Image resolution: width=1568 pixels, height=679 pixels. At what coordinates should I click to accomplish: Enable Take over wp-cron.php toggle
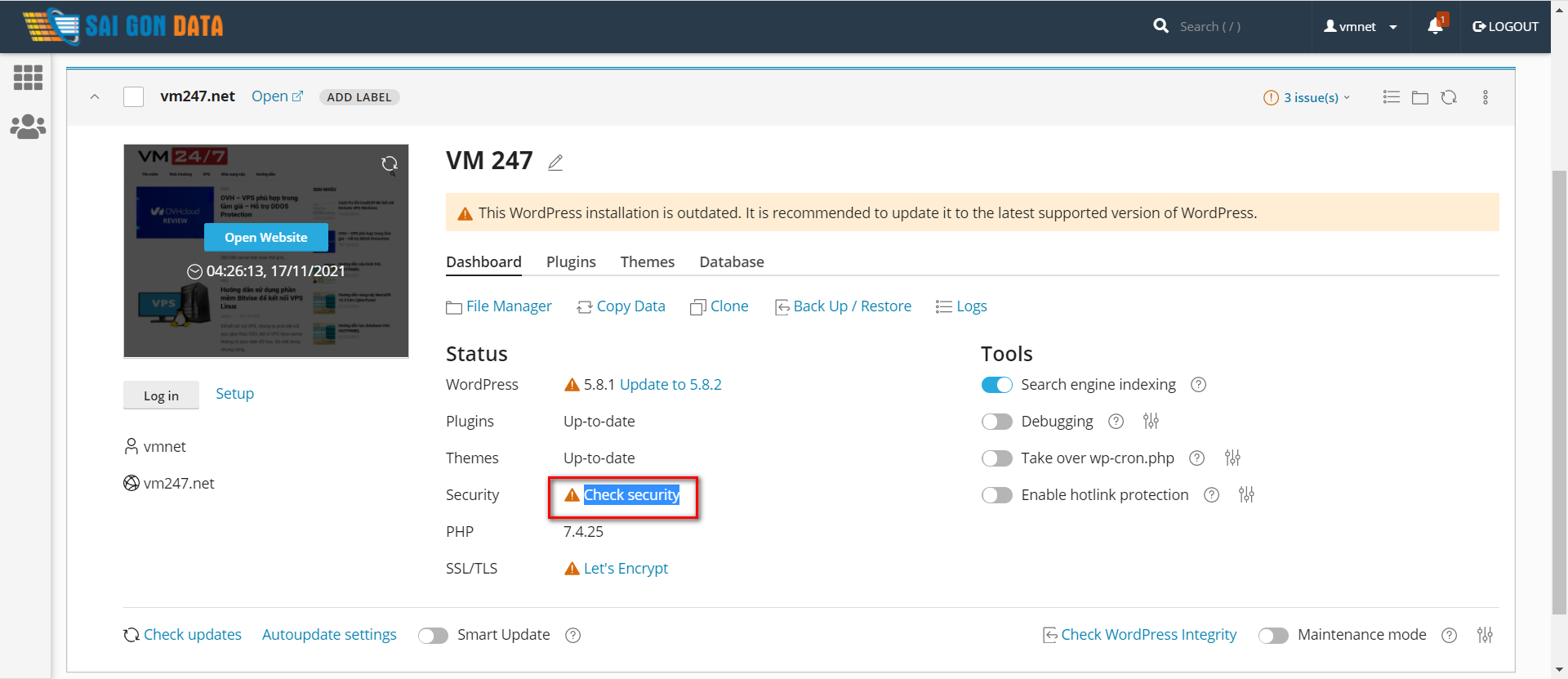coord(996,458)
